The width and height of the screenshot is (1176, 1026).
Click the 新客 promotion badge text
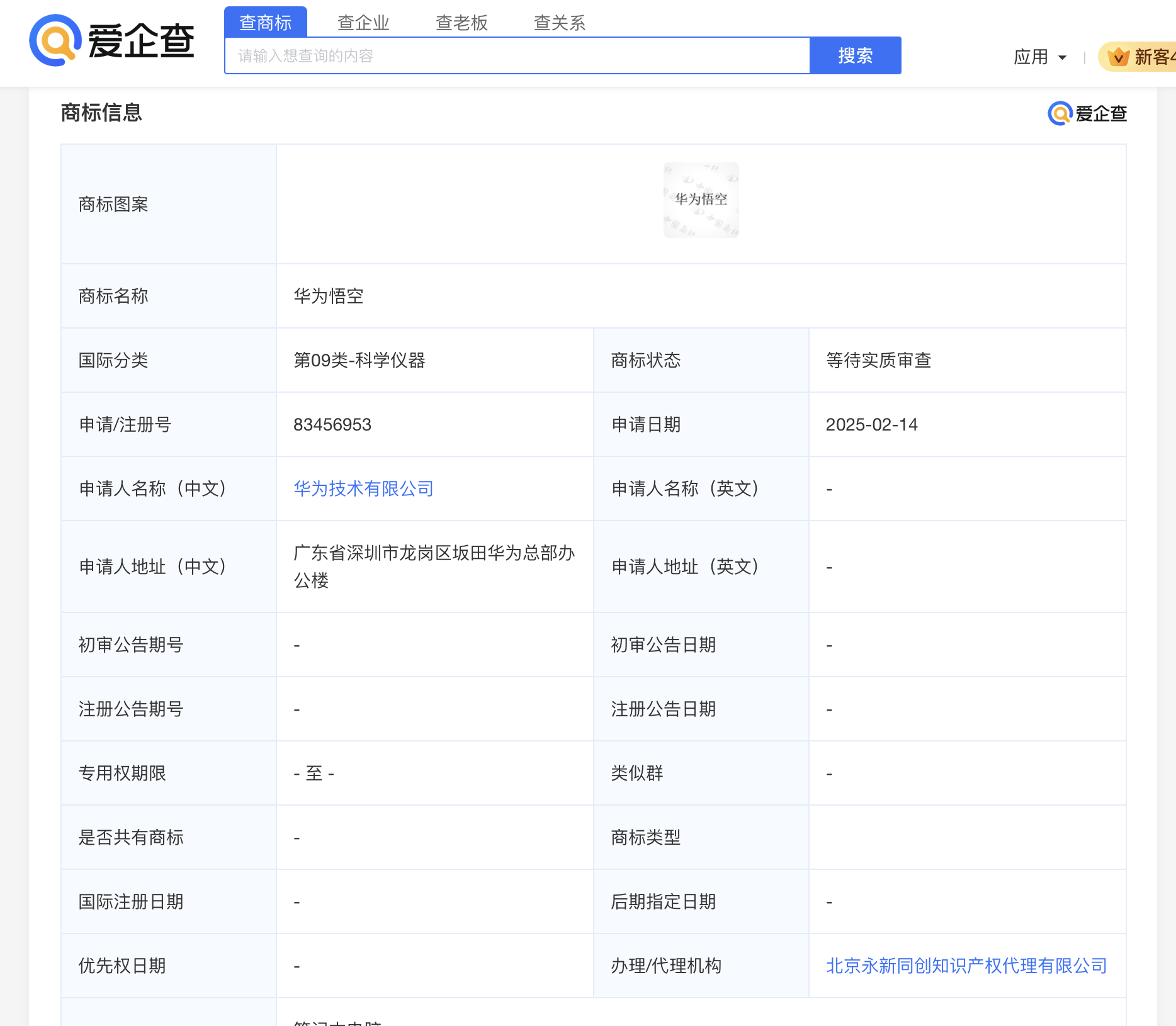tap(1153, 57)
